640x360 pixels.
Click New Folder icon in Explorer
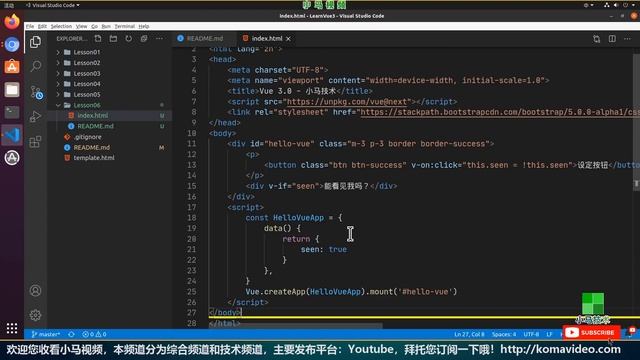tap(113, 38)
